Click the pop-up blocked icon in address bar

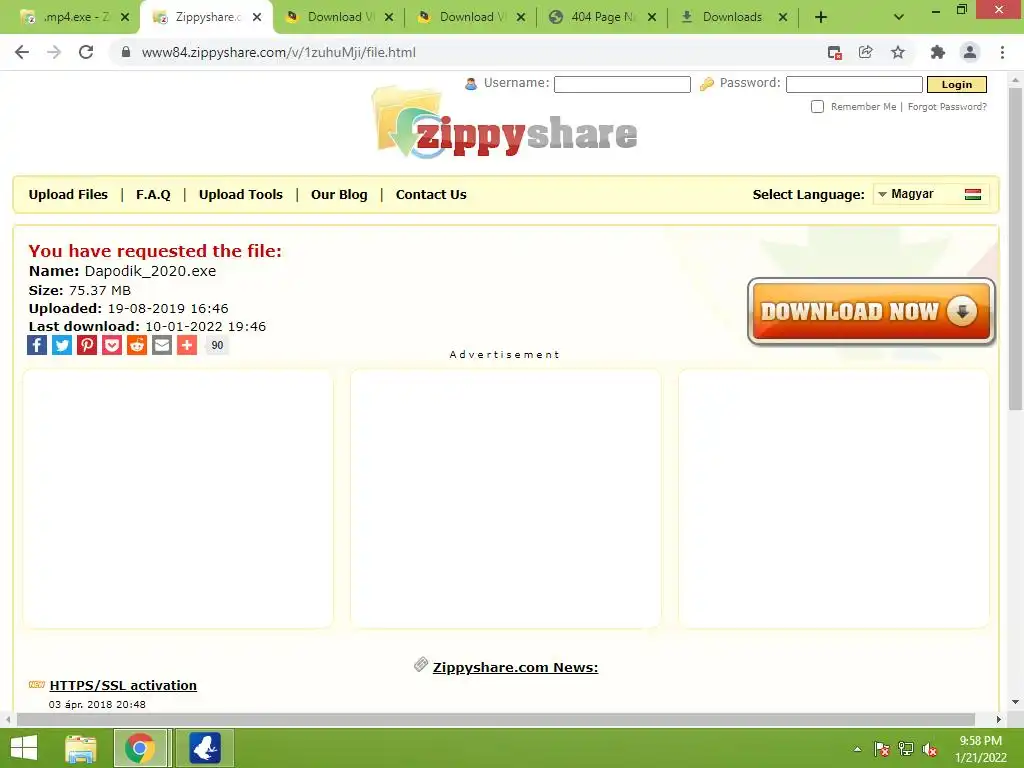834,52
